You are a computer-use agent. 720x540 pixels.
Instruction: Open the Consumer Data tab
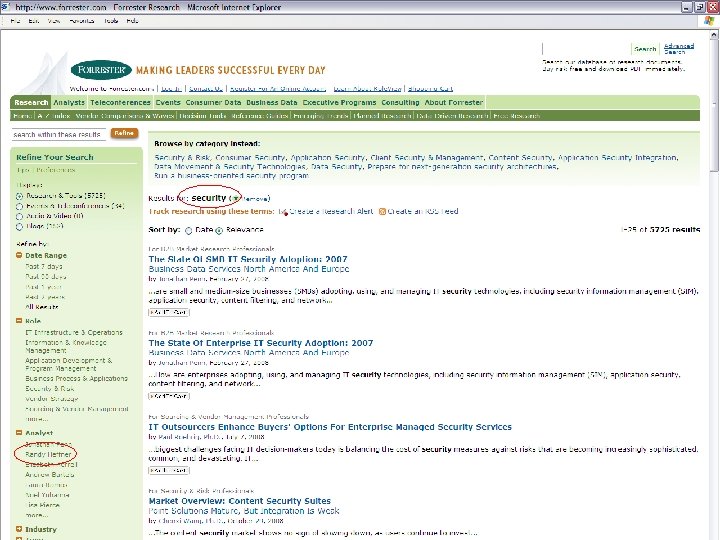pyautogui.click(x=213, y=102)
